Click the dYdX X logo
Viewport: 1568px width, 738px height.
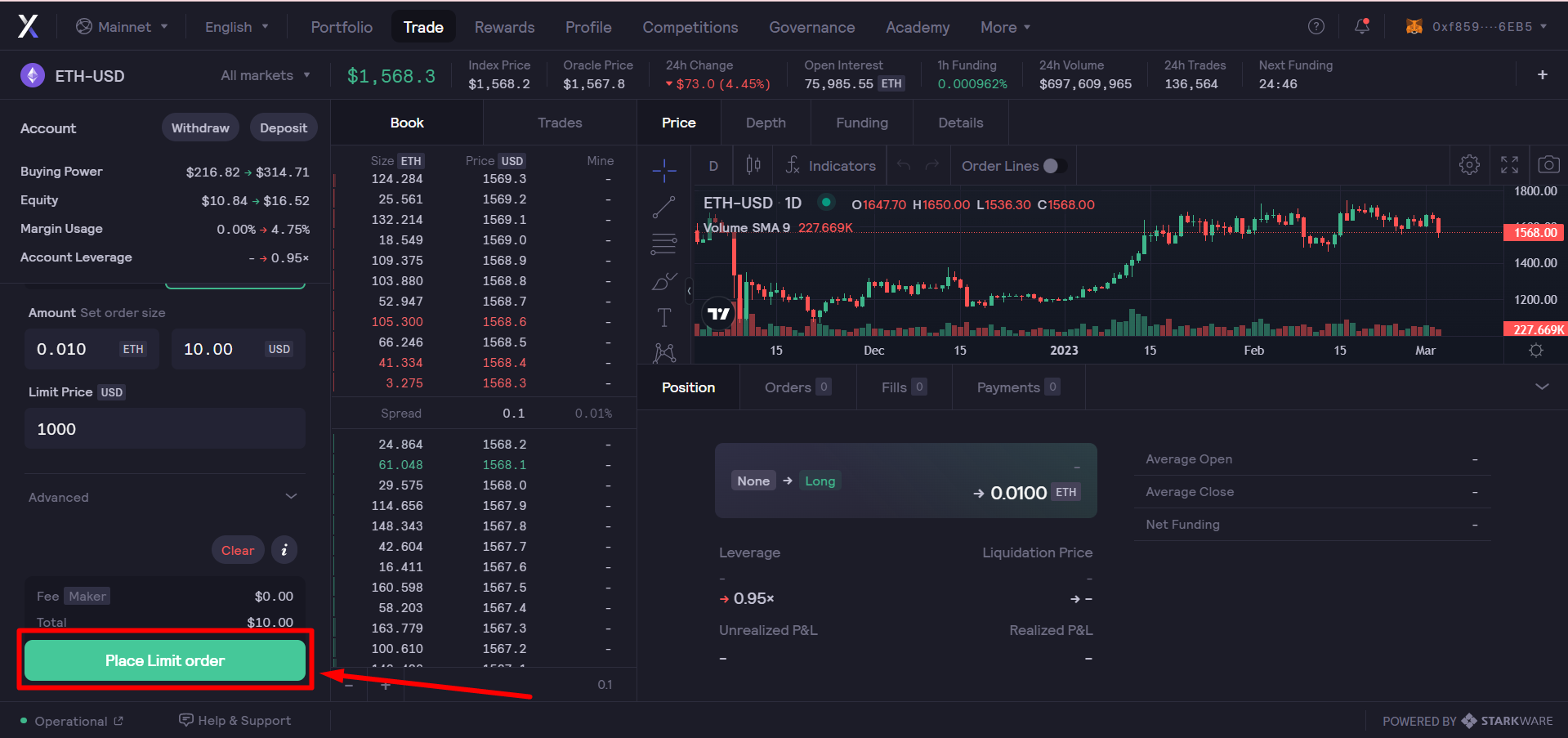coord(28,26)
